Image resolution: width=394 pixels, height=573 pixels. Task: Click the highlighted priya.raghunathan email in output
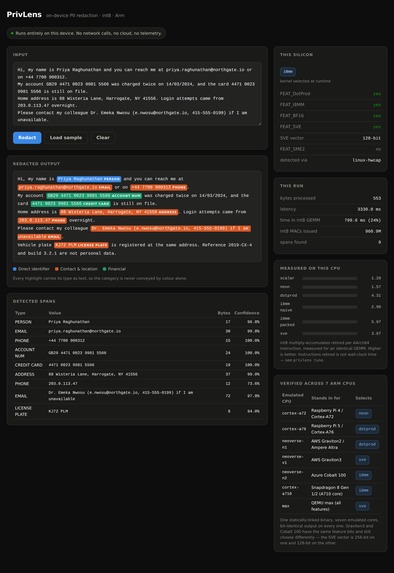(65, 187)
